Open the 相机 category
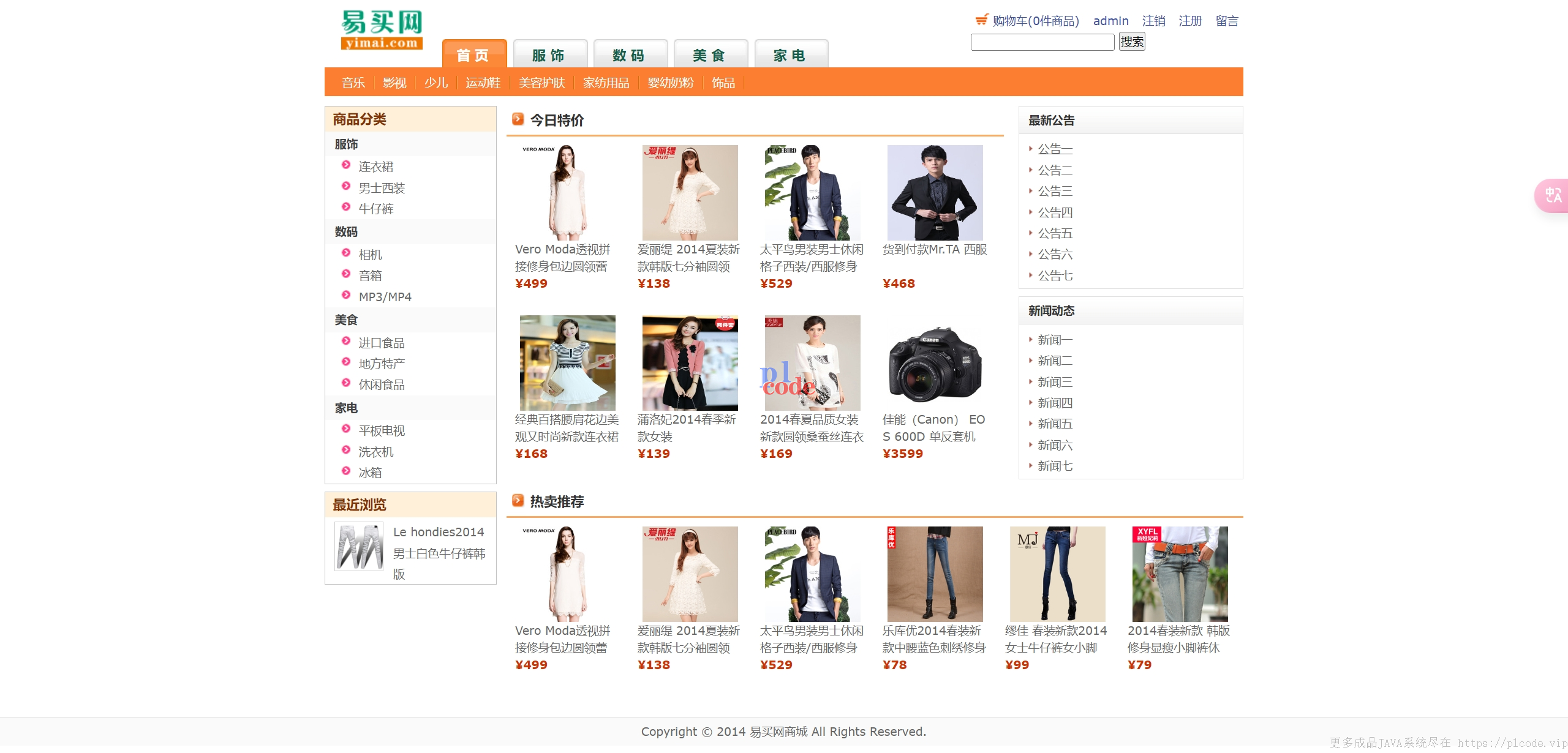 [x=370, y=255]
